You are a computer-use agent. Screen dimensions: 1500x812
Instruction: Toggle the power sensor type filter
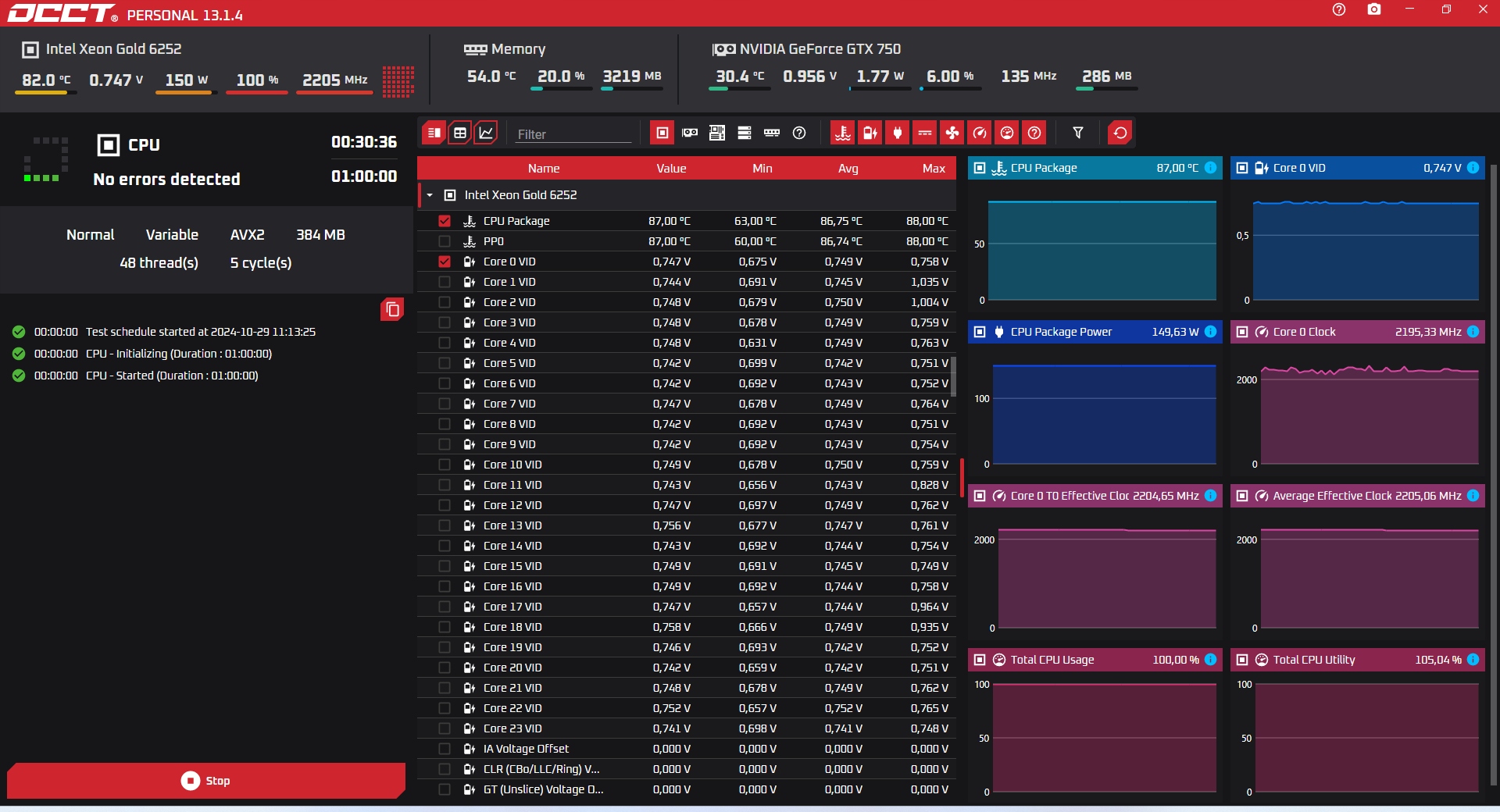click(x=898, y=133)
